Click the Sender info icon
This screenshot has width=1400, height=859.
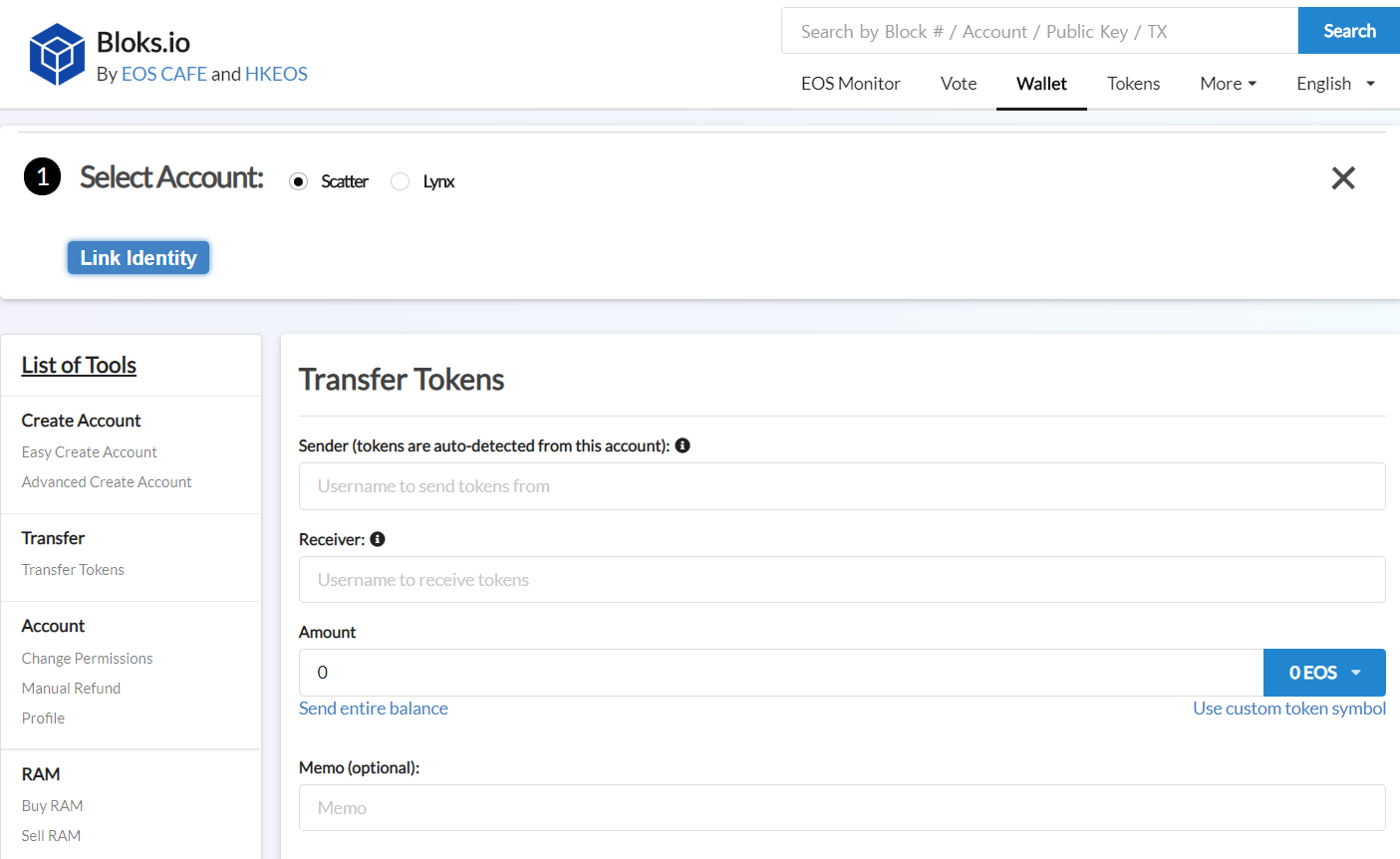click(683, 445)
